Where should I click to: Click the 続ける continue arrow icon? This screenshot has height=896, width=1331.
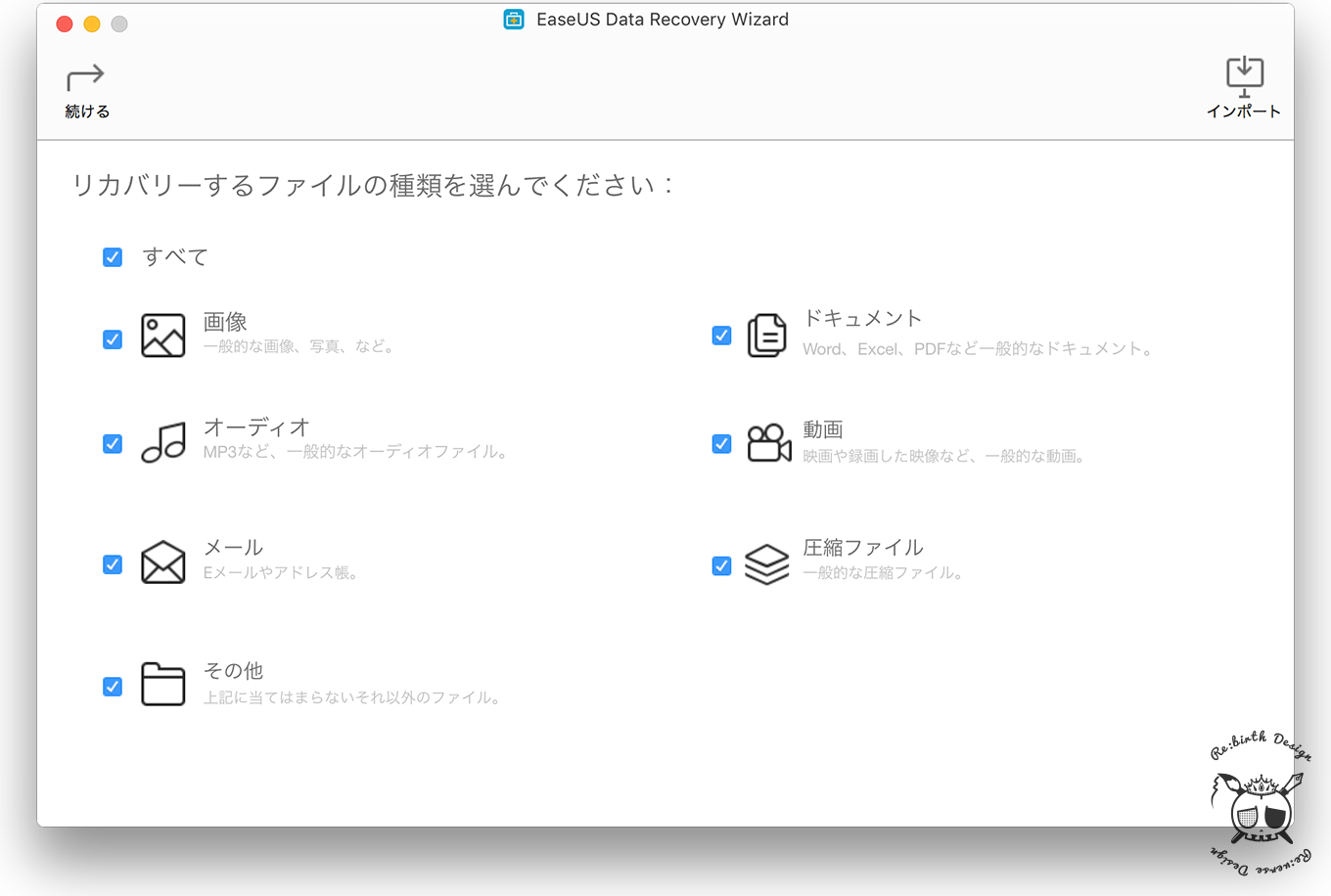[85, 77]
